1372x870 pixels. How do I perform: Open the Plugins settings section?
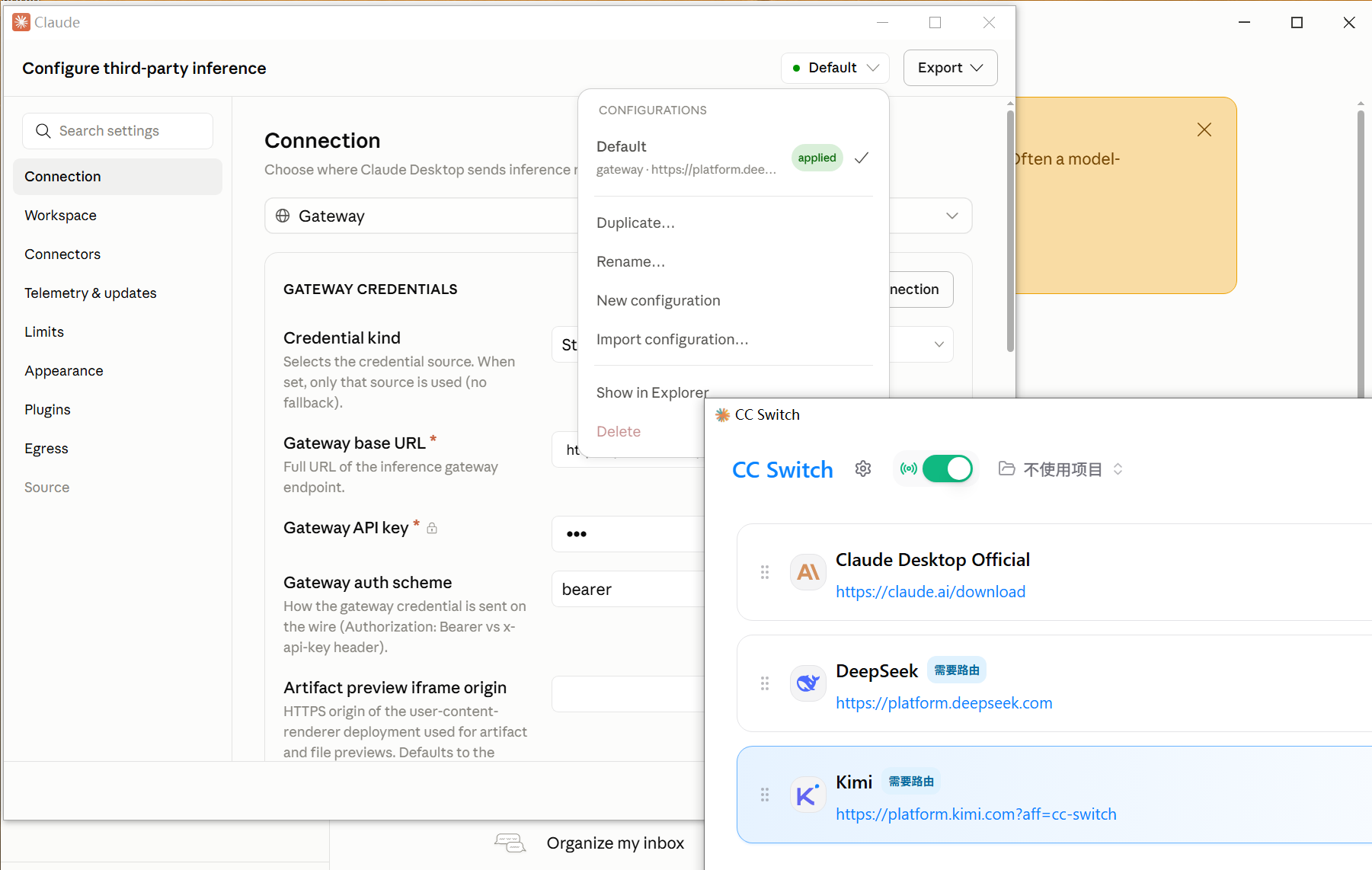tap(117, 410)
